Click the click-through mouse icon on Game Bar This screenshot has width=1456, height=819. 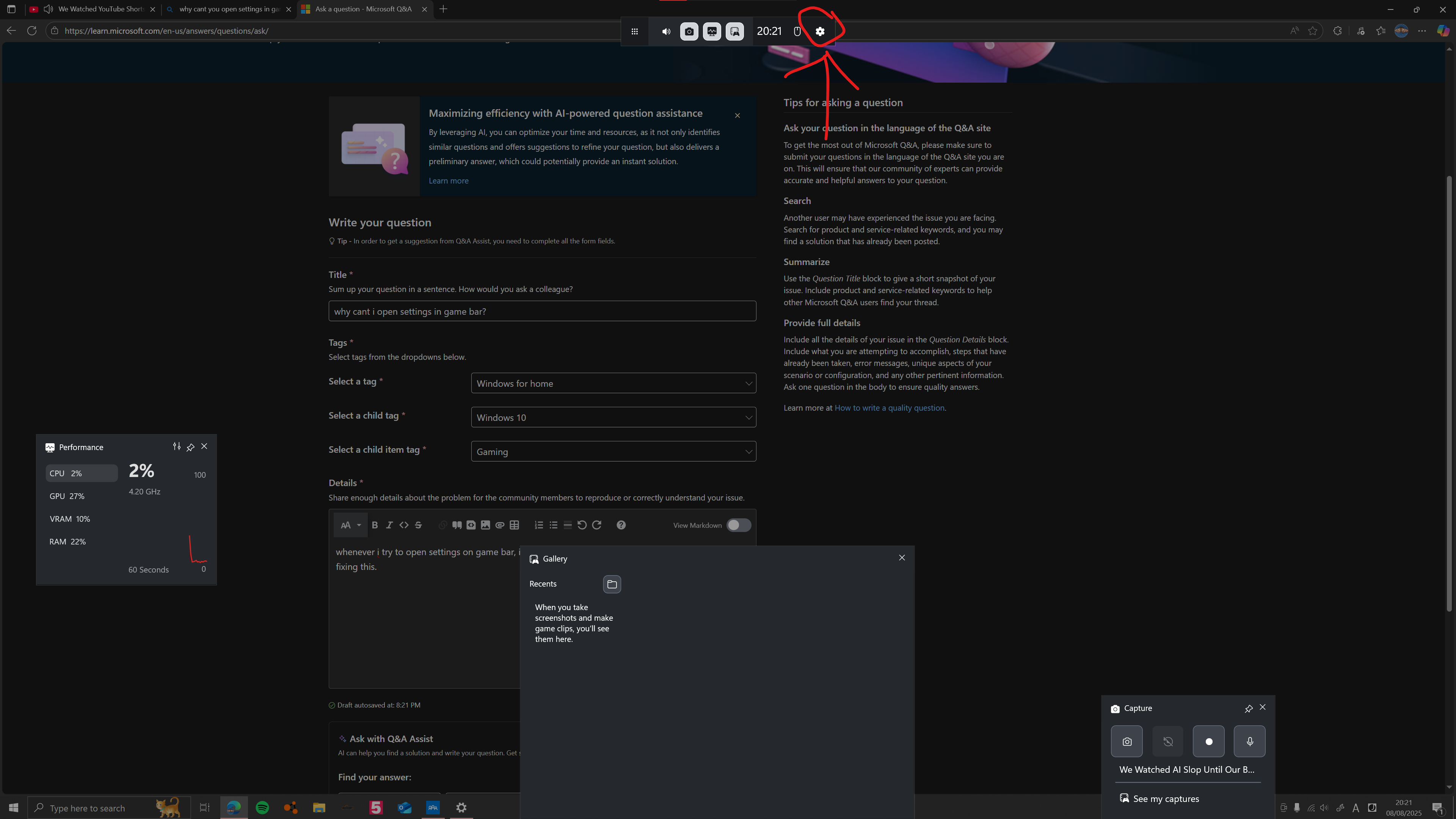(x=797, y=31)
